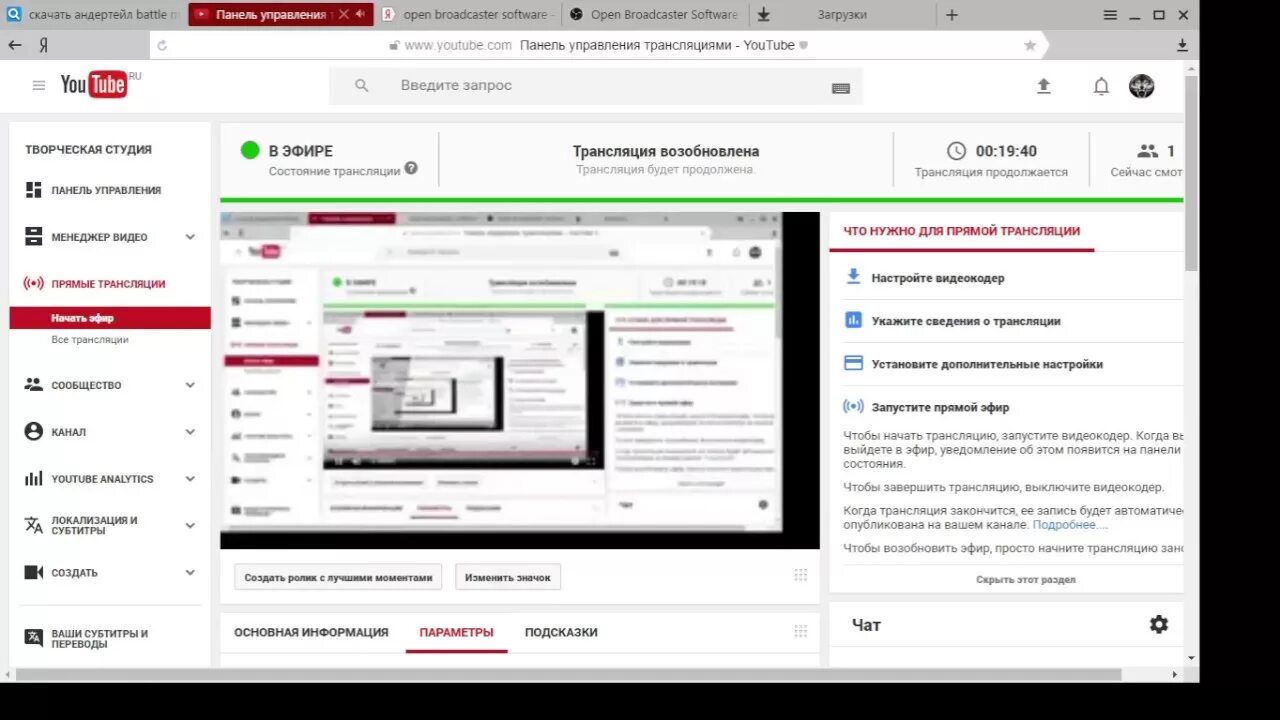This screenshot has width=1280, height=720.
Task: Click drag handle grid beside Изменить значок
Action: click(x=801, y=576)
